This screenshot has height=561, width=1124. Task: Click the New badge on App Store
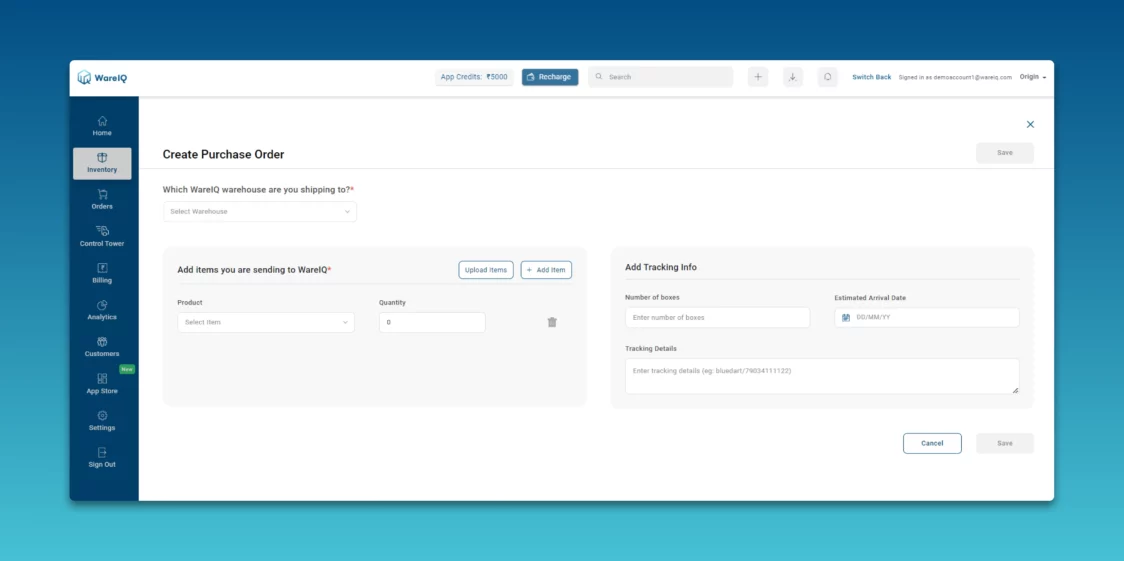(127, 370)
